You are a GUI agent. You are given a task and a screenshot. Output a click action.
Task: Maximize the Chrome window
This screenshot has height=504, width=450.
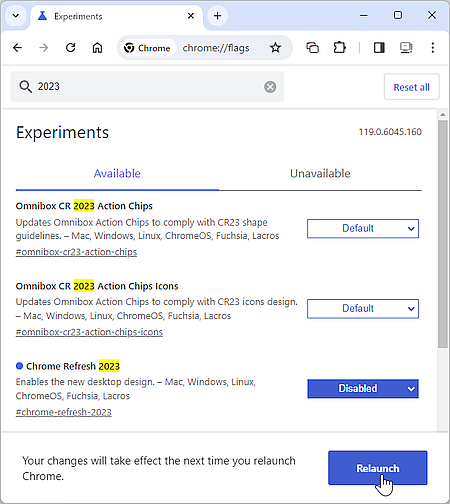[x=398, y=15]
